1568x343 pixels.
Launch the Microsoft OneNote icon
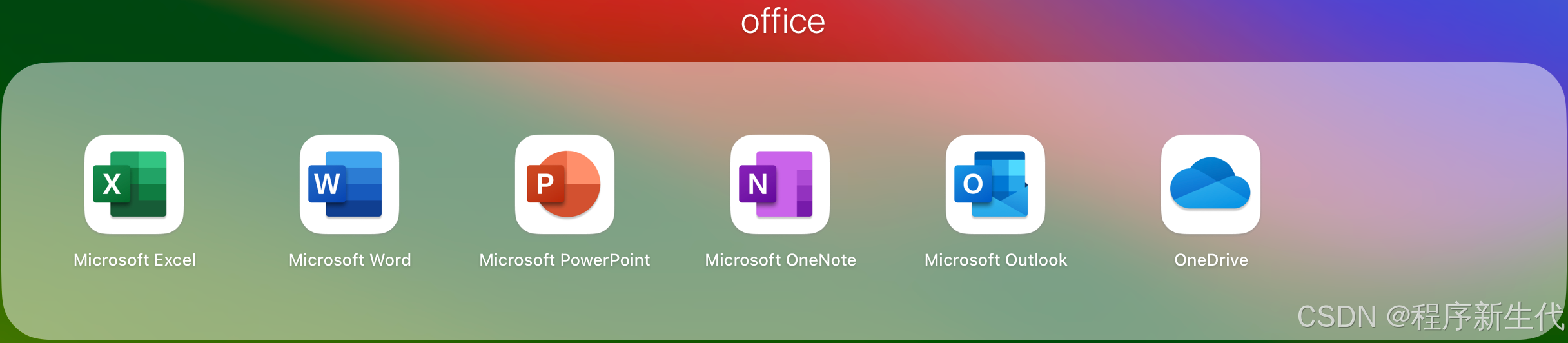click(780, 184)
